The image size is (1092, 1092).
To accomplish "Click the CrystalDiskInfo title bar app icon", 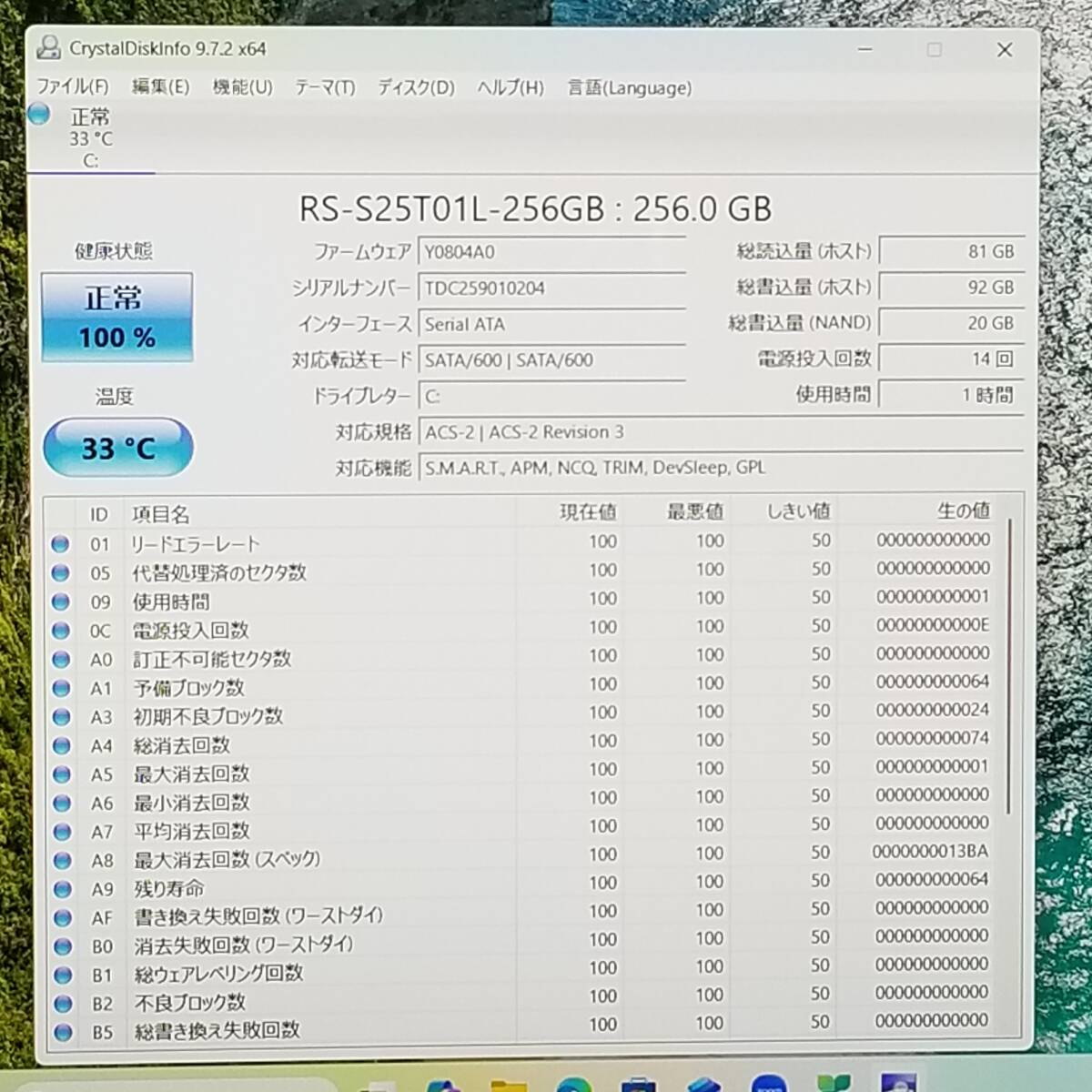I will 49,49.
